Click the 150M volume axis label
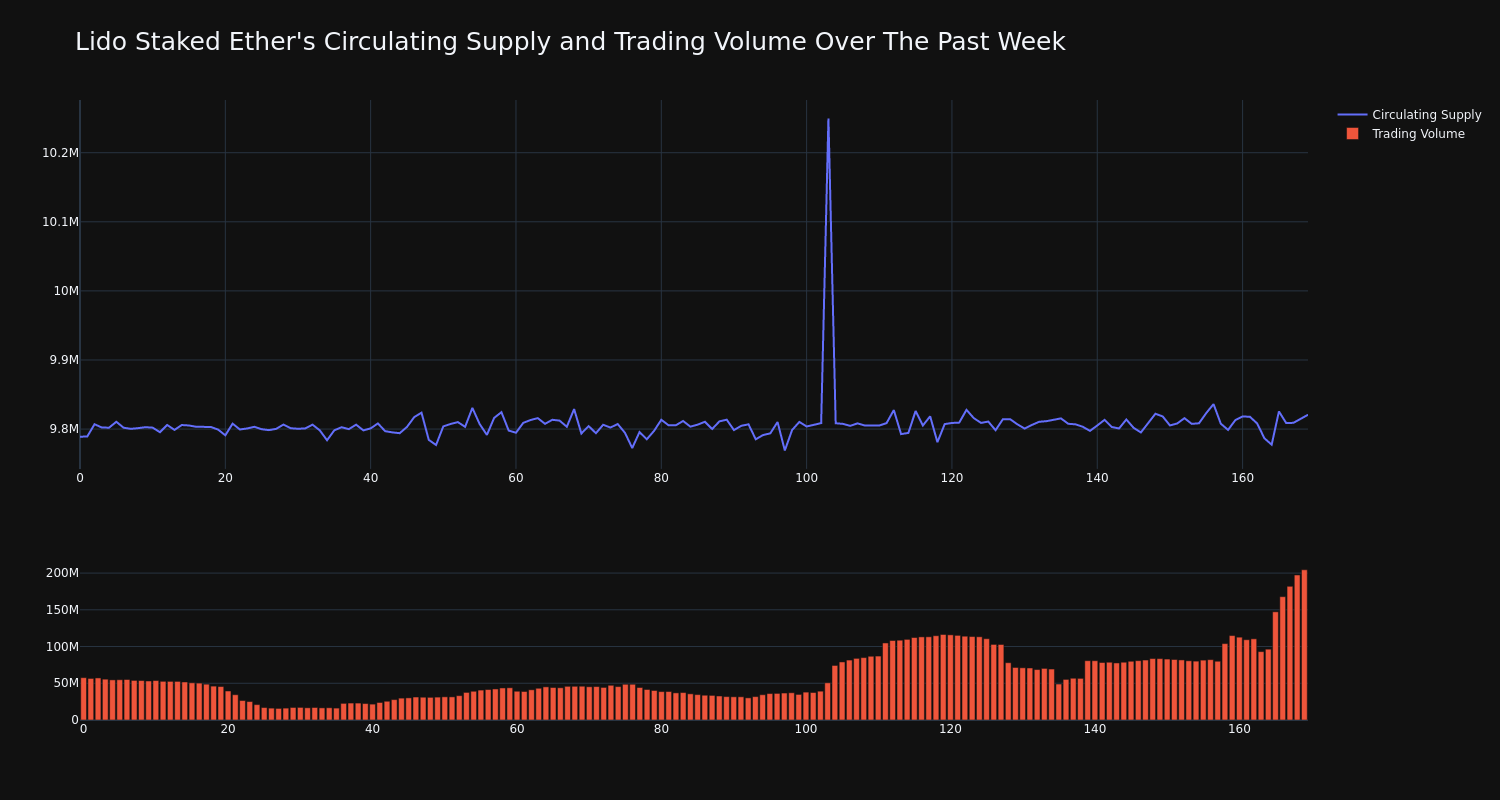Screen dimensions: 1500x800 coord(62,610)
